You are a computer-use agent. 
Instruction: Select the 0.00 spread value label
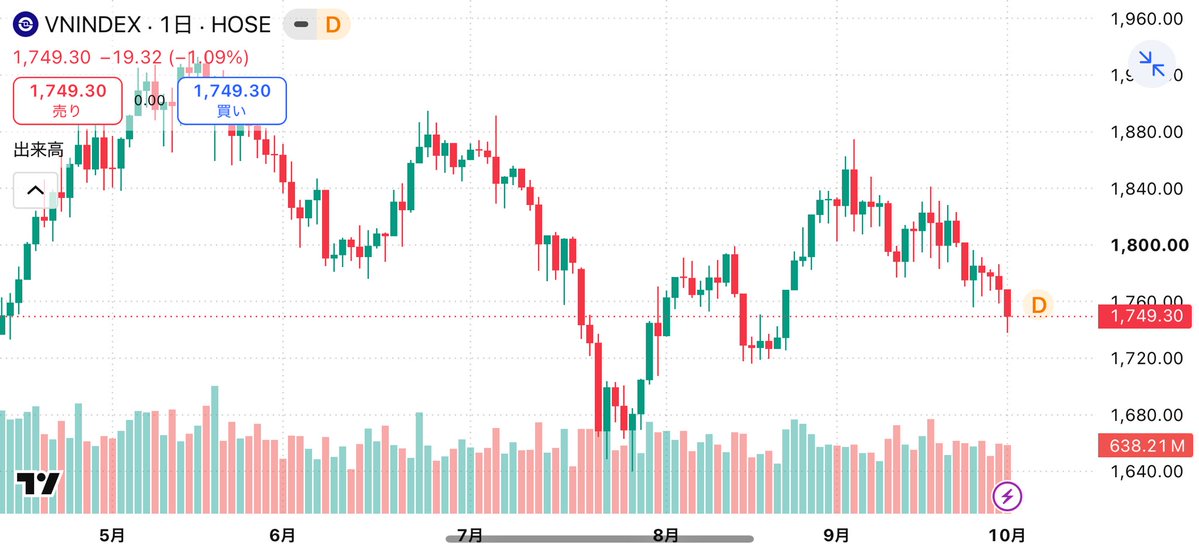tap(149, 100)
